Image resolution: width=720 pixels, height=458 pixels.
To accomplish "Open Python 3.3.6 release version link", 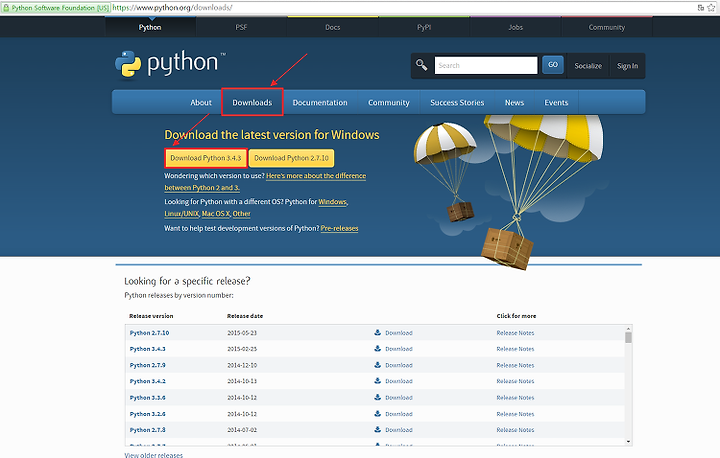I will (x=147, y=397).
